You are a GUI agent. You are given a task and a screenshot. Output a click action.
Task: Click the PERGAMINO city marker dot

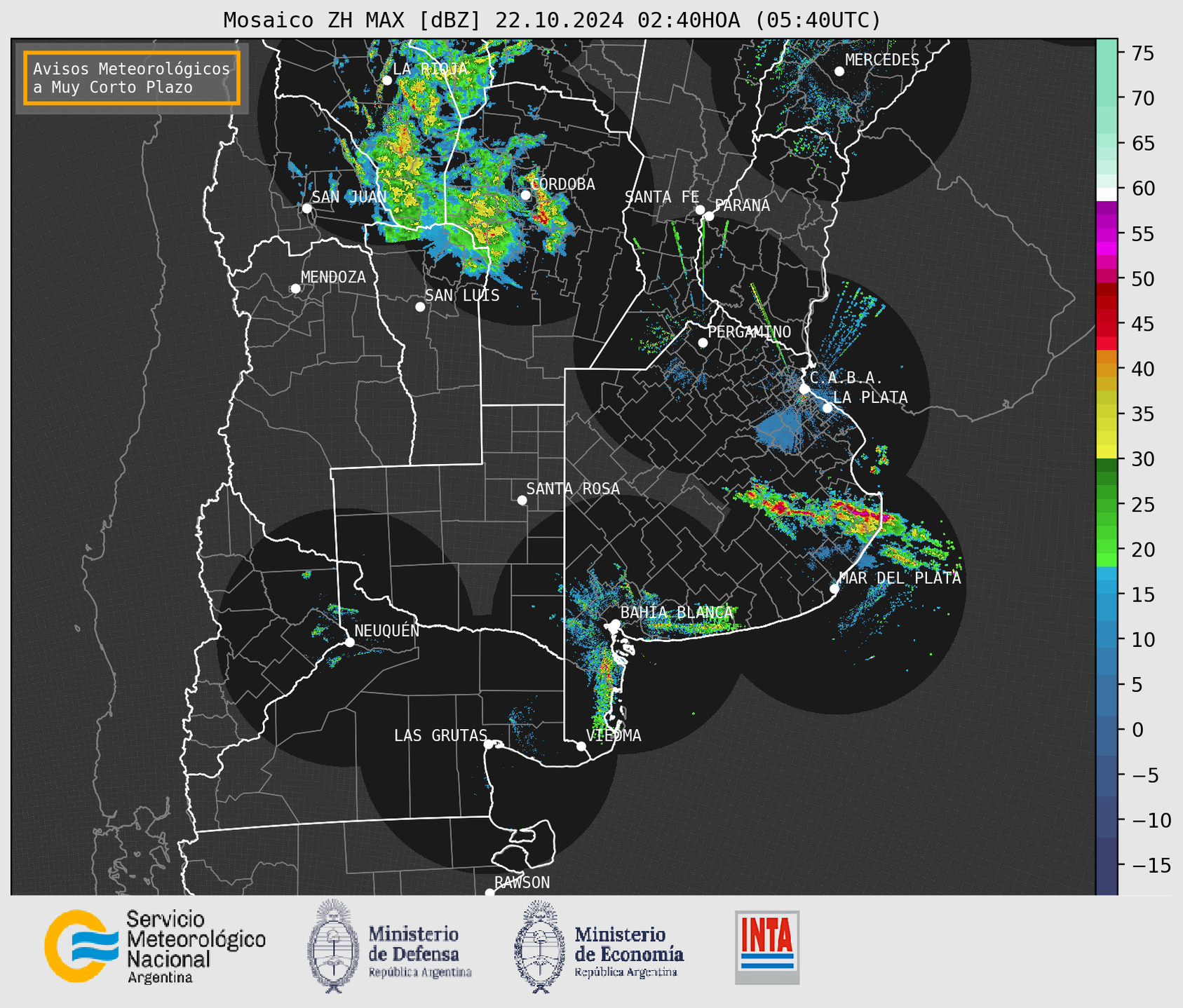pos(703,343)
